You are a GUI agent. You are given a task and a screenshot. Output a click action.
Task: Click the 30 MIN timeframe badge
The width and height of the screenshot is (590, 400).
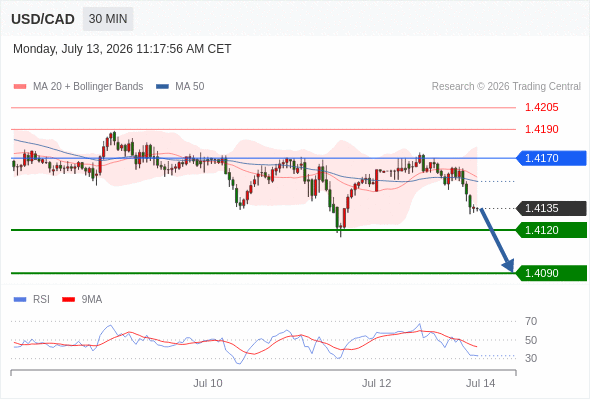108,19
